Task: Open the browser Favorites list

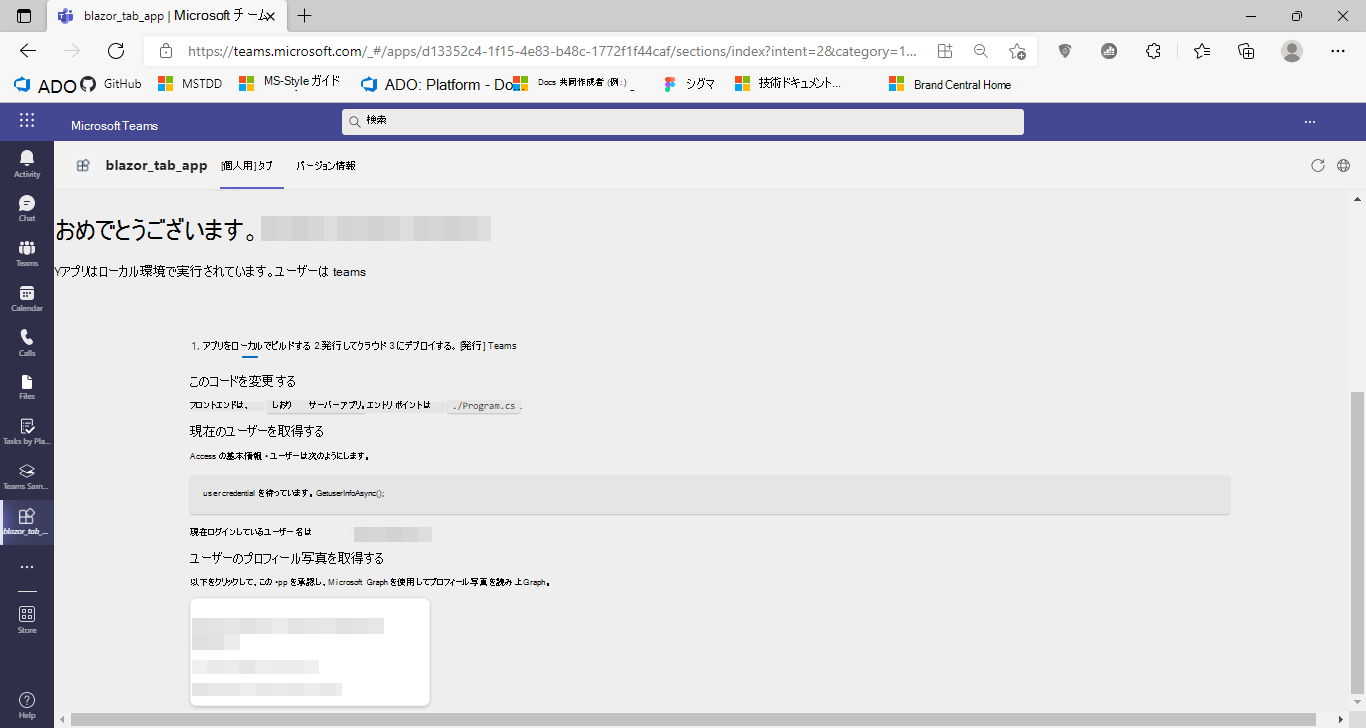Action: 1202,51
